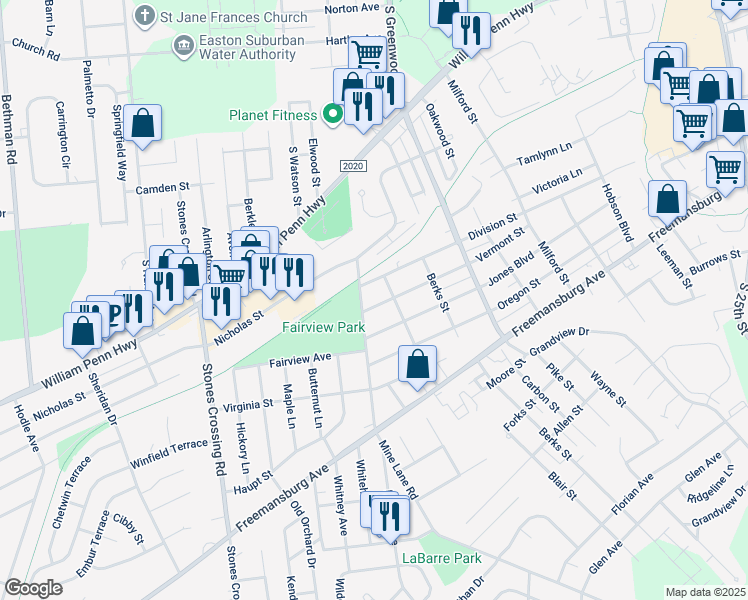
Task: Click the Florian Ave street label
Action: click(633, 494)
